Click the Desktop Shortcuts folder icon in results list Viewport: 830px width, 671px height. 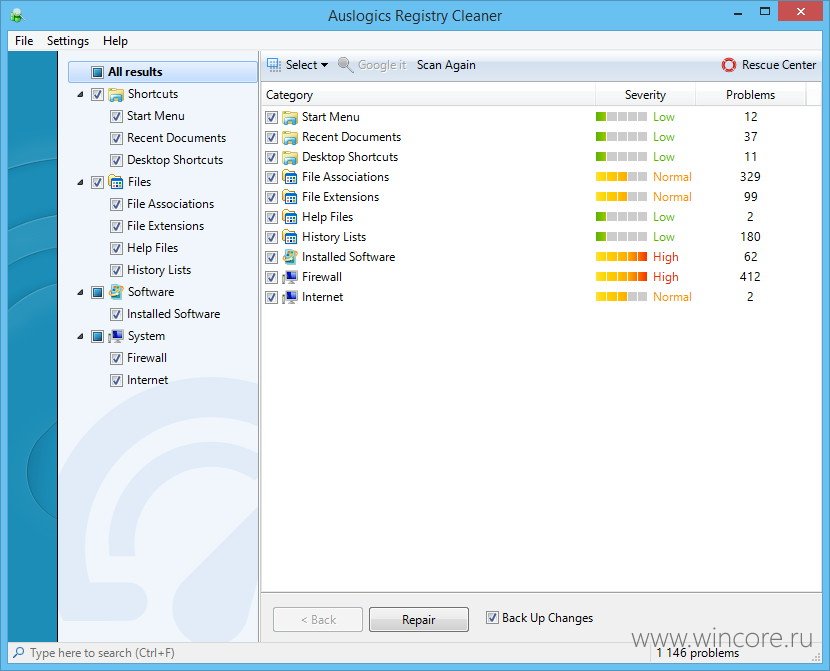coord(290,157)
